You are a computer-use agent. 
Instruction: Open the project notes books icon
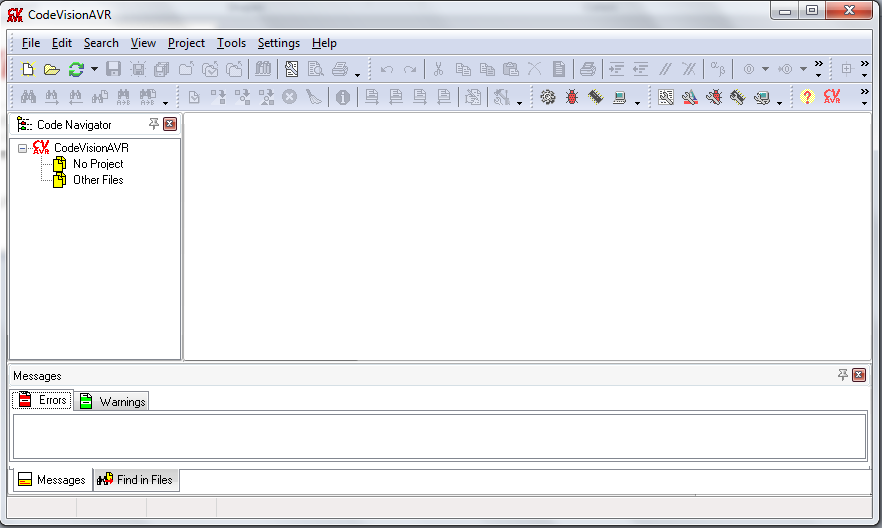pos(263,69)
